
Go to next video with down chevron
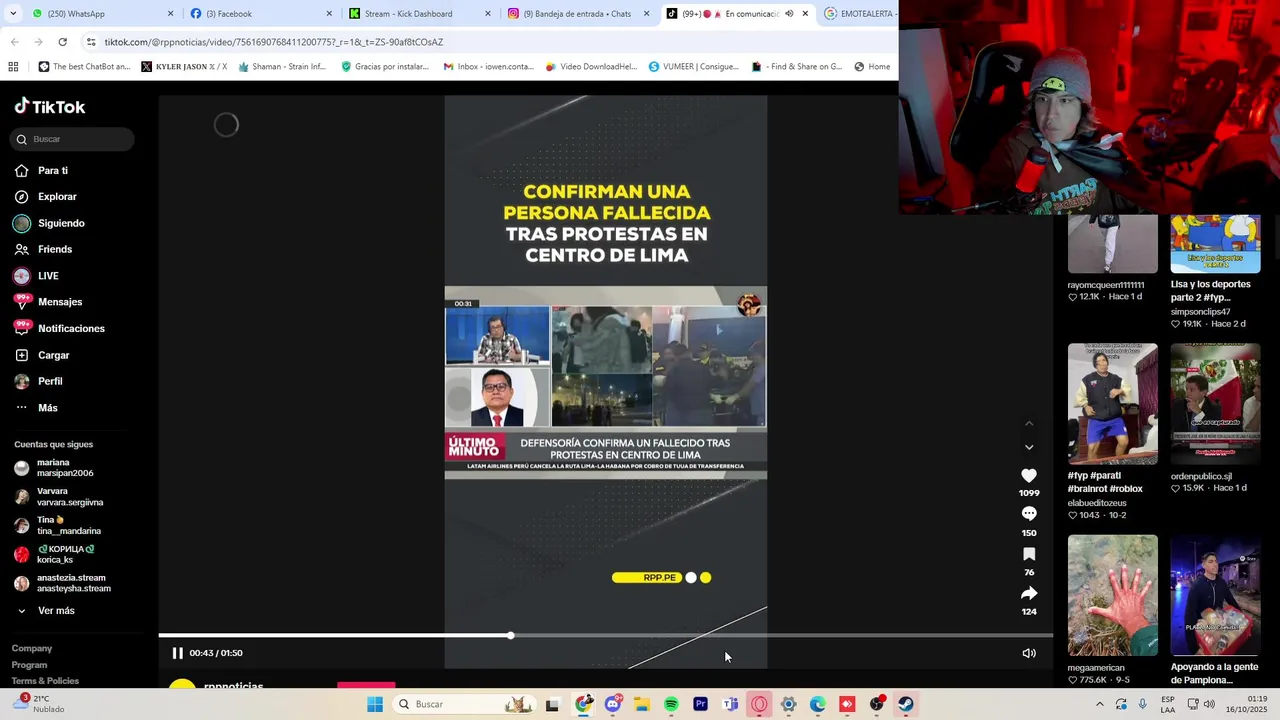1029,447
